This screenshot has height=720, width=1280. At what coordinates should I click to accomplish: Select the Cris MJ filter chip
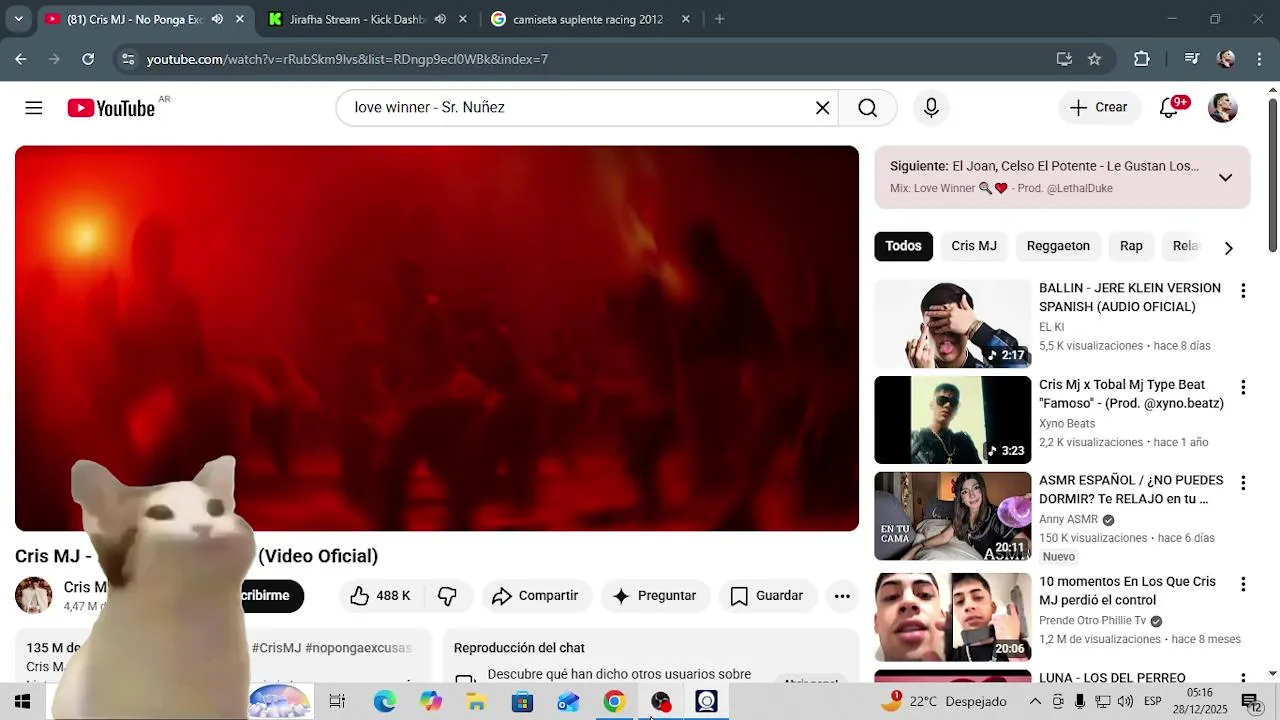point(974,246)
